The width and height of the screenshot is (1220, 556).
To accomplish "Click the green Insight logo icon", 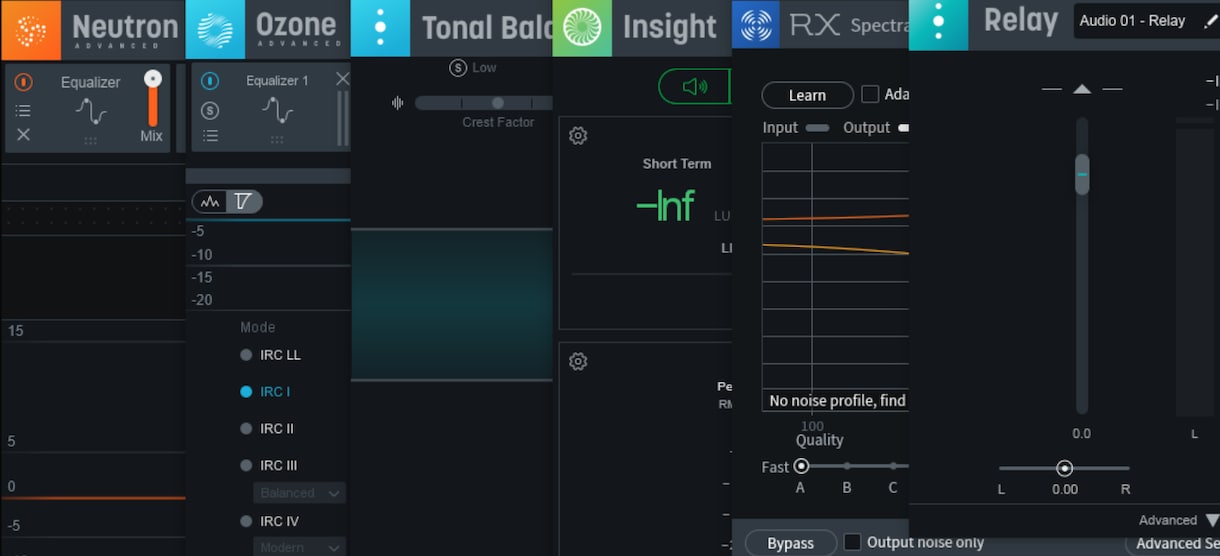I will 582,27.
